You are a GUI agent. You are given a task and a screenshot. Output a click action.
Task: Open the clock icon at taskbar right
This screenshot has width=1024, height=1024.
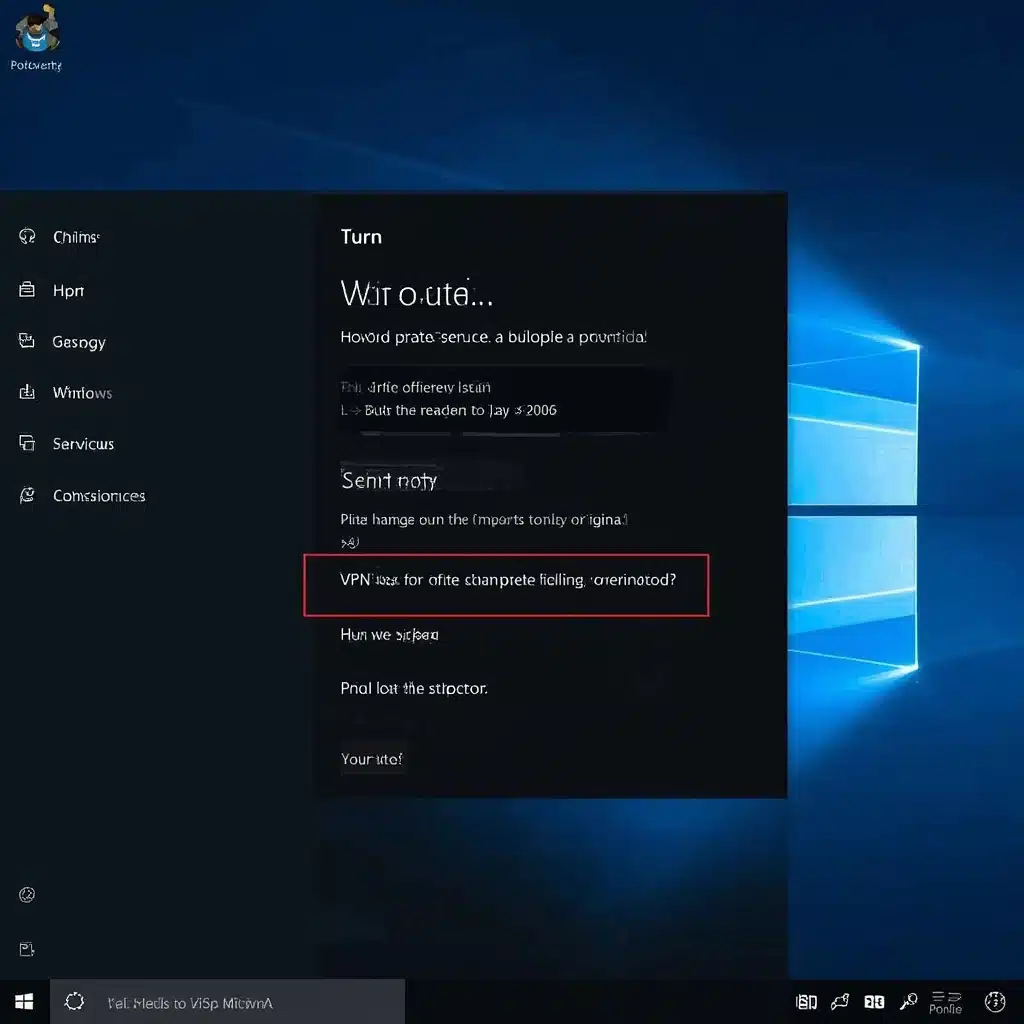(x=994, y=1001)
